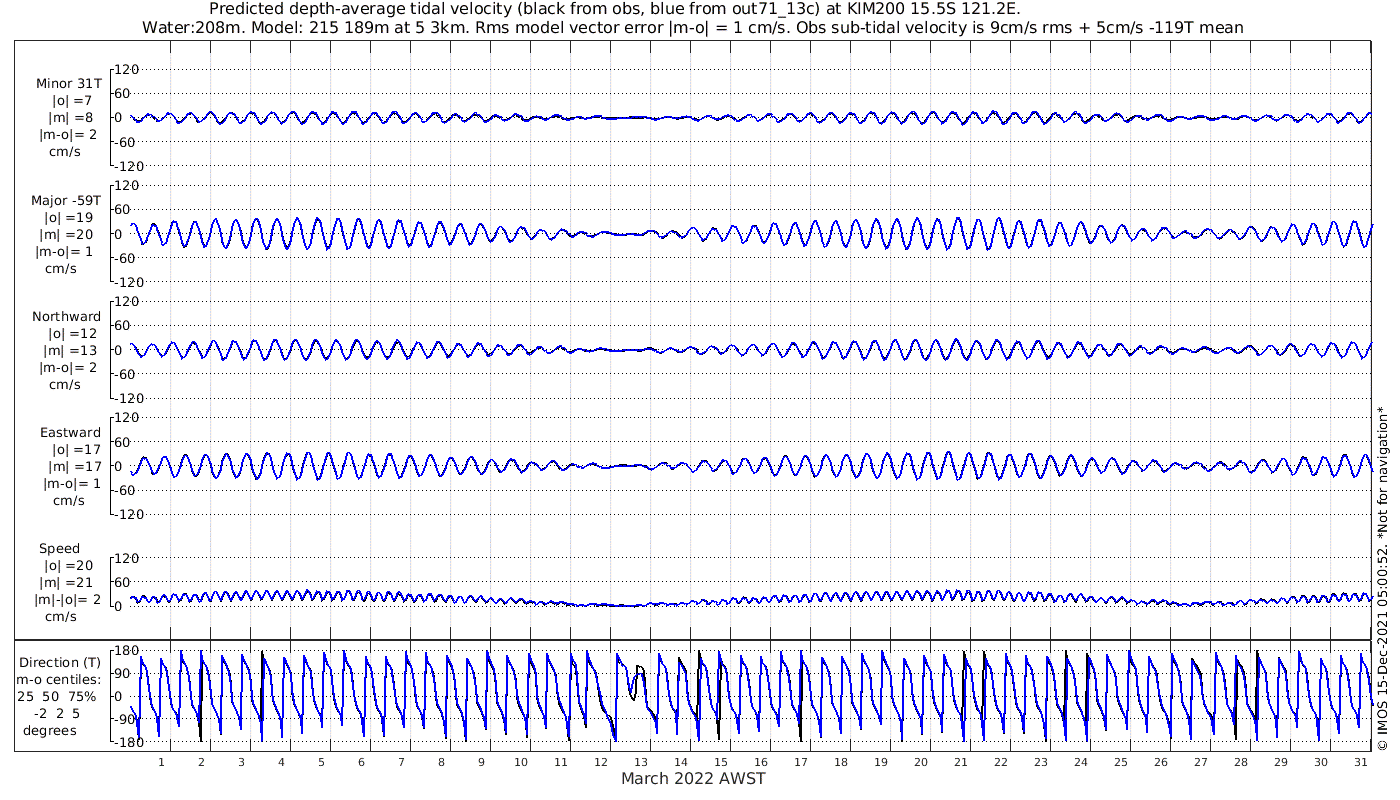This screenshot has height=800, width=1400.
Task: Click the 'Predicted depth-average tidal velocity' title line
Action: [x=615, y=9]
